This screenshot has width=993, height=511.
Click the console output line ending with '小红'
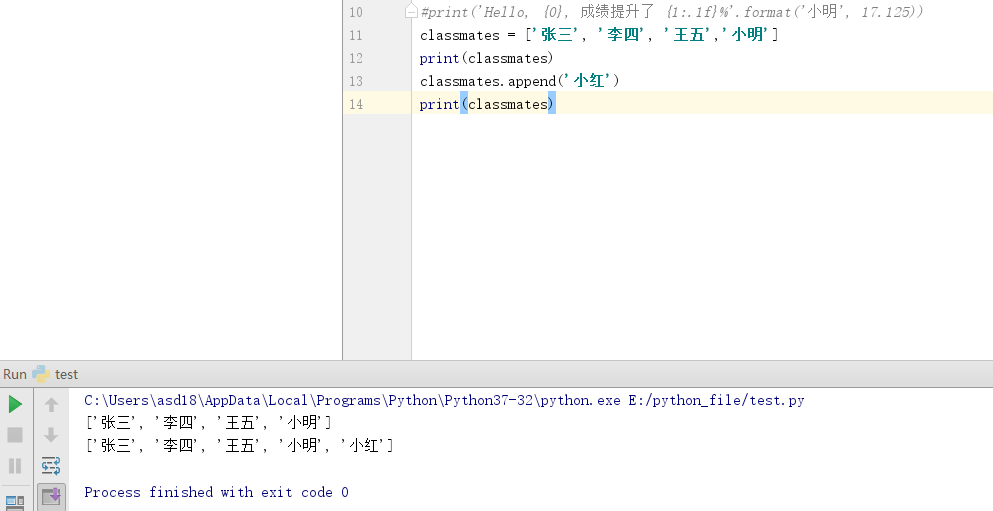239,446
